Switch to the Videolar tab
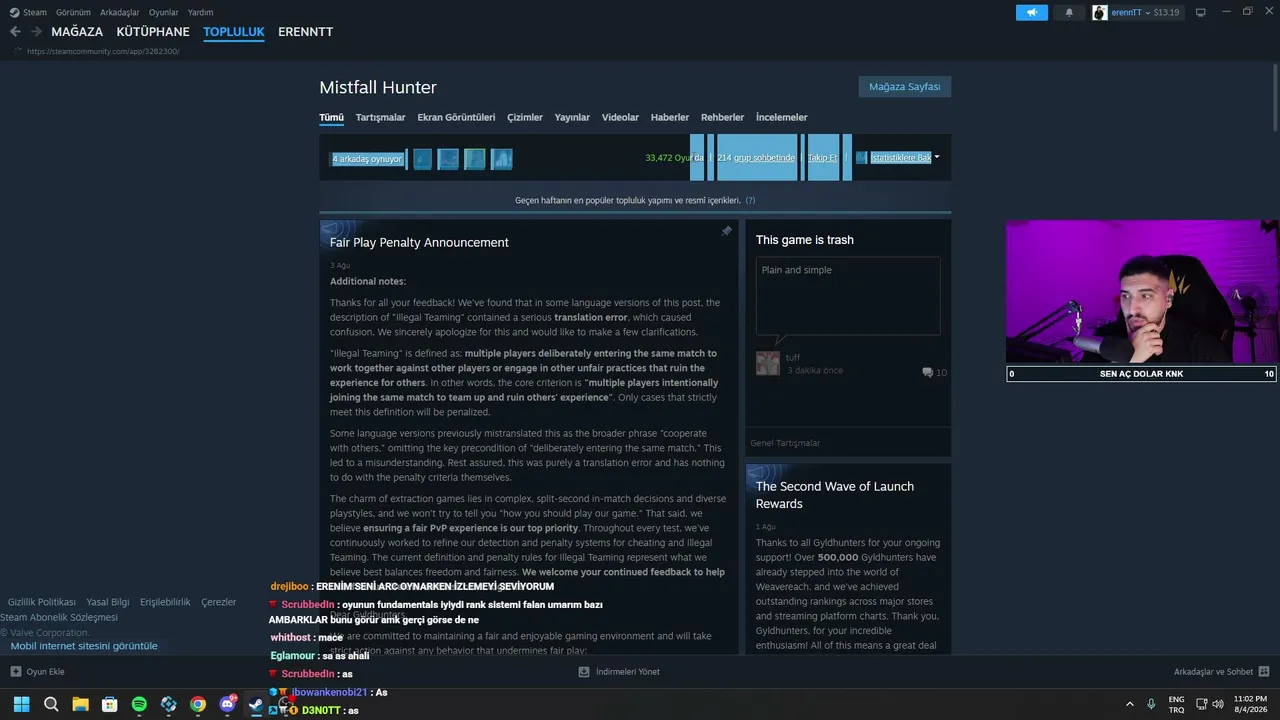Viewport: 1280px width, 720px height. (x=620, y=117)
